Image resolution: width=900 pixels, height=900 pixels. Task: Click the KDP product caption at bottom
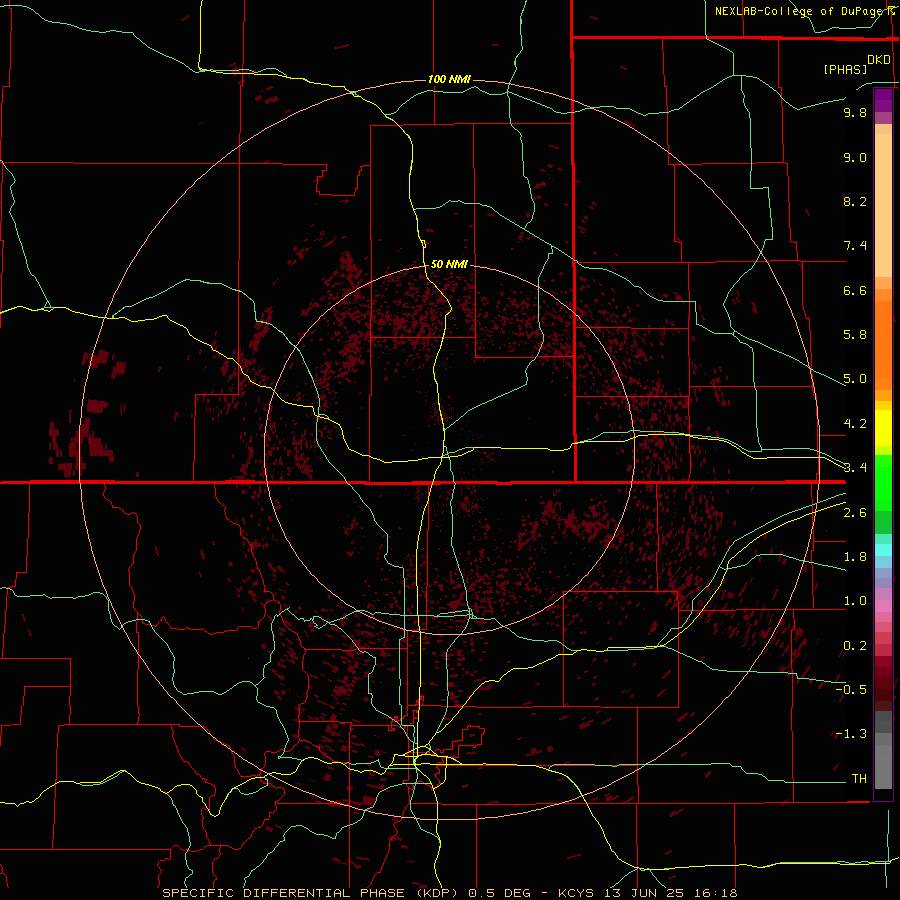(449, 893)
